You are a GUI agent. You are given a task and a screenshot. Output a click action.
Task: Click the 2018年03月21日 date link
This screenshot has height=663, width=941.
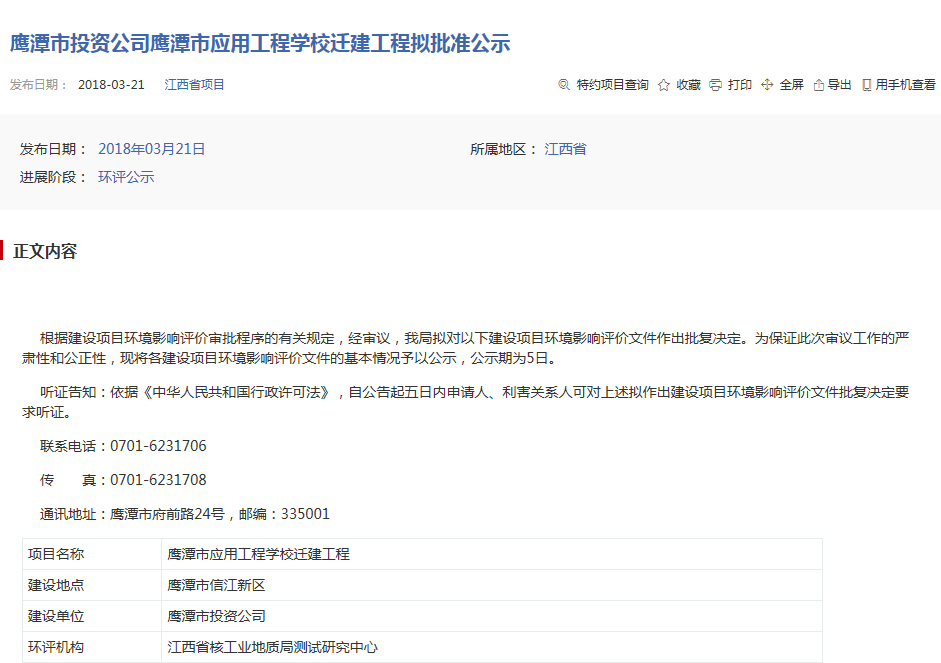pos(151,149)
